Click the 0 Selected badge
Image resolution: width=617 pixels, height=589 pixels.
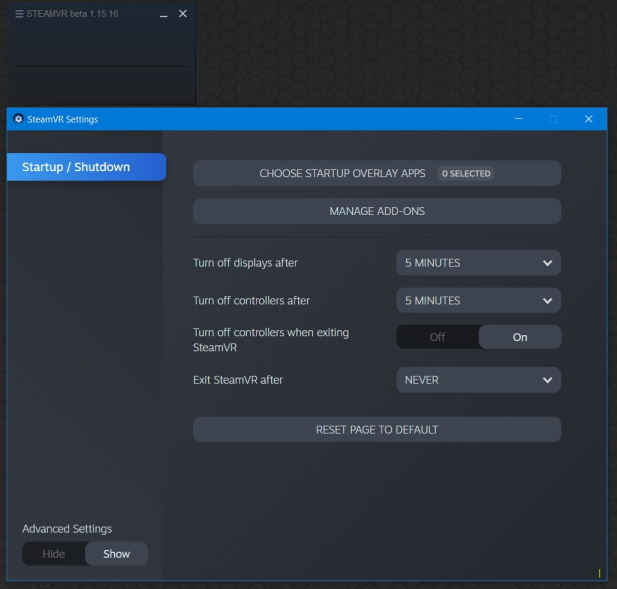[466, 173]
